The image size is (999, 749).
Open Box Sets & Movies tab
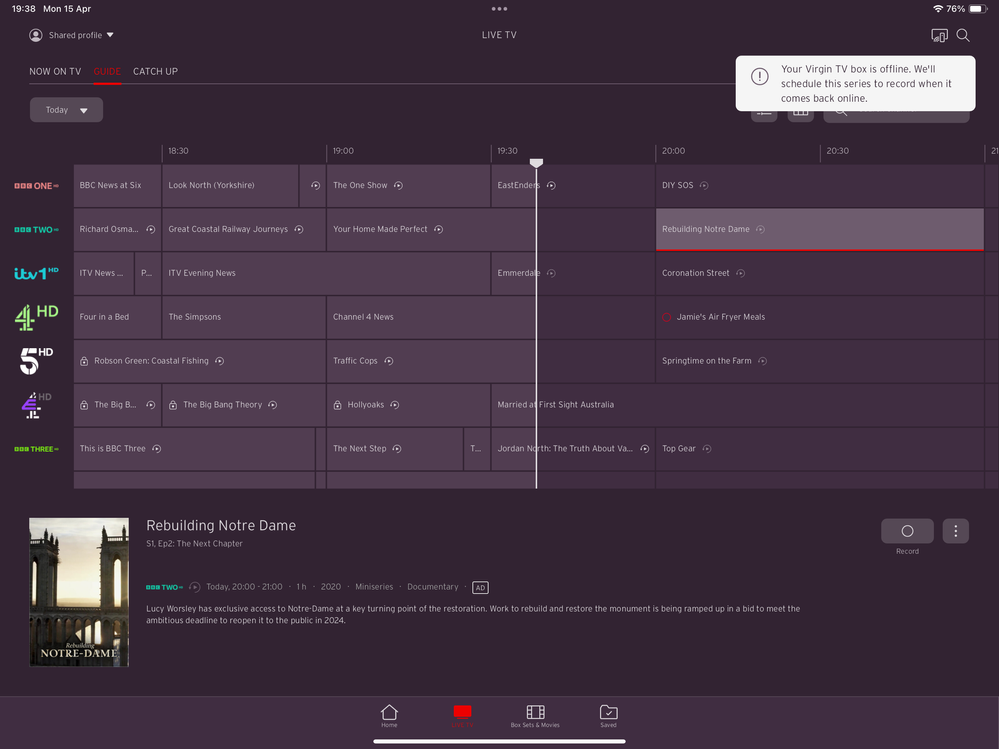tap(535, 716)
